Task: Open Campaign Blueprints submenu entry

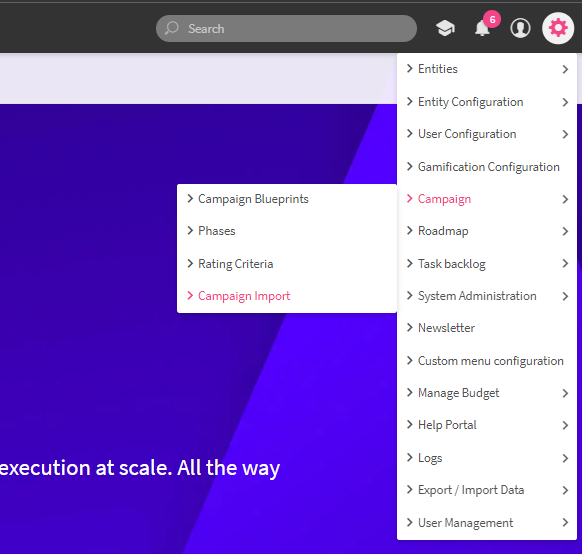Action: point(253,199)
